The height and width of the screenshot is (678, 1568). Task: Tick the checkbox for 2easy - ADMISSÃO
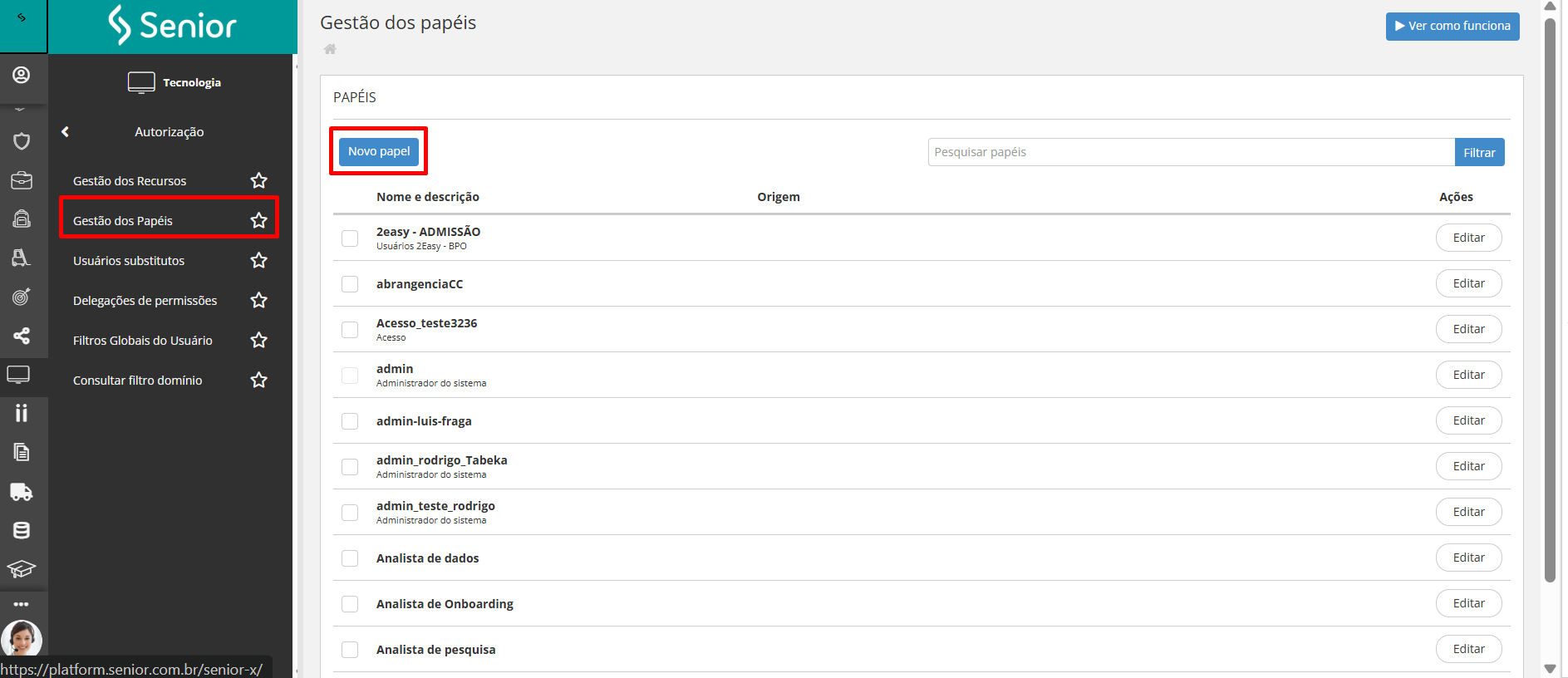tap(350, 238)
